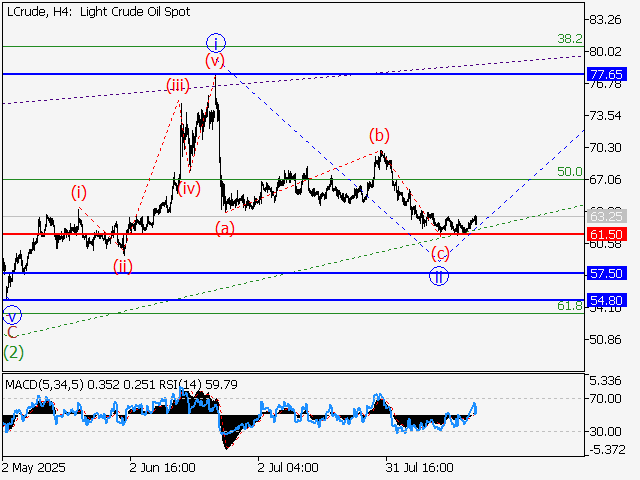Select the red (iv) wave label
Screen dimensions: 640x480
189,188
